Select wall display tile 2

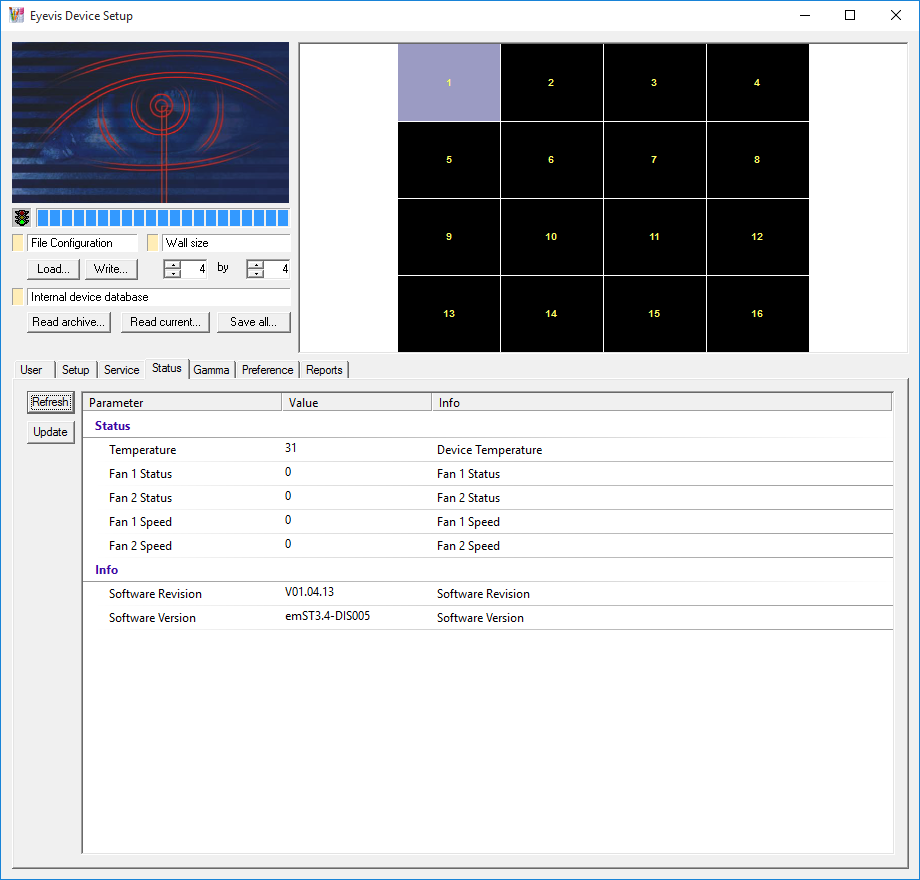[x=552, y=83]
